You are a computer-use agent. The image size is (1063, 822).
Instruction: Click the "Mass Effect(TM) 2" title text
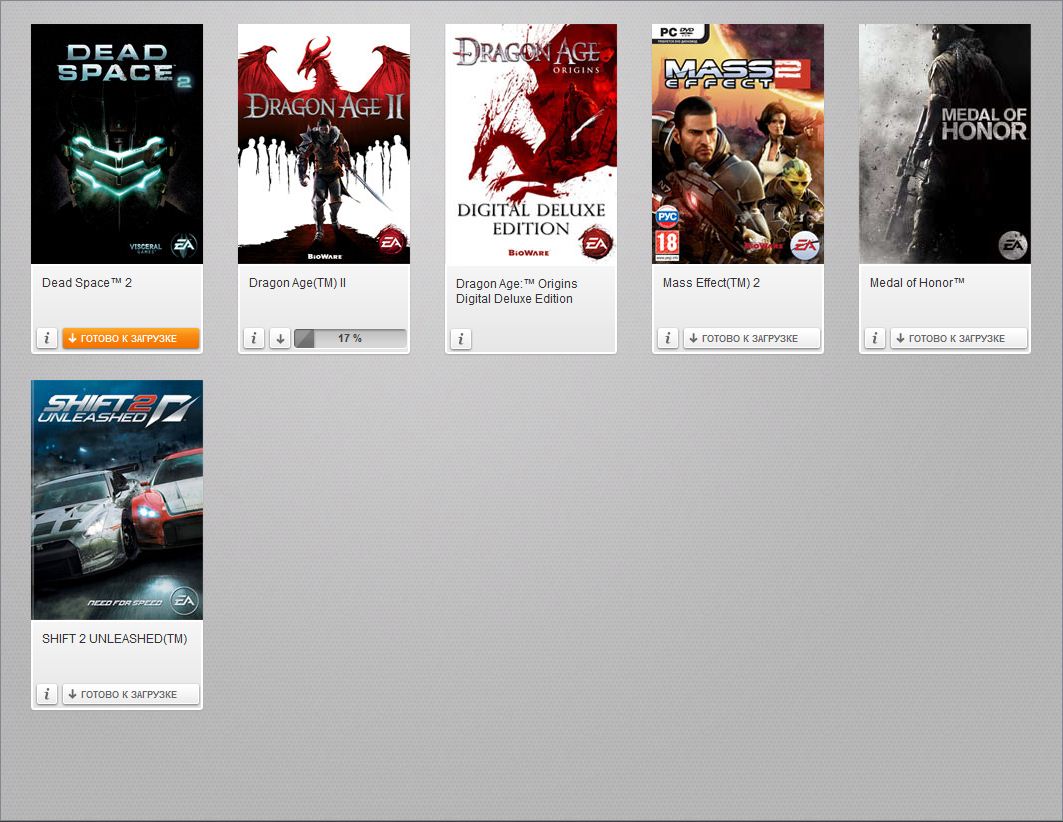[711, 283]
